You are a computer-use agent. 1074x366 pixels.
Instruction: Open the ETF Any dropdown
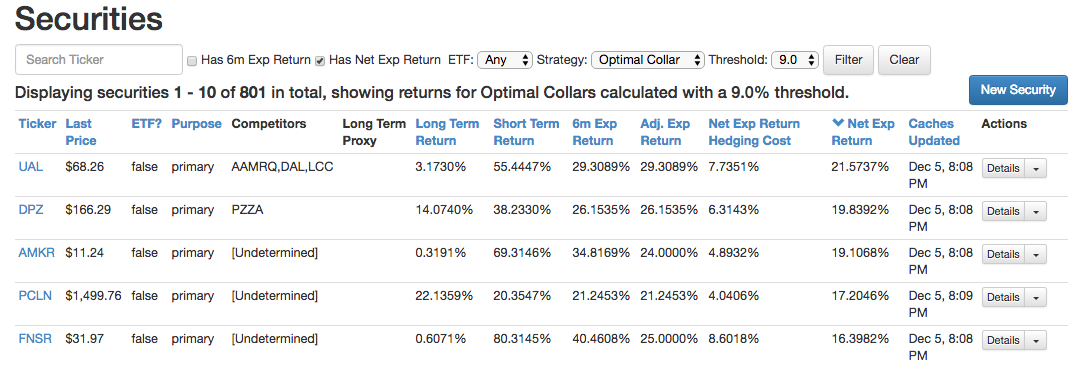[505, 60]
